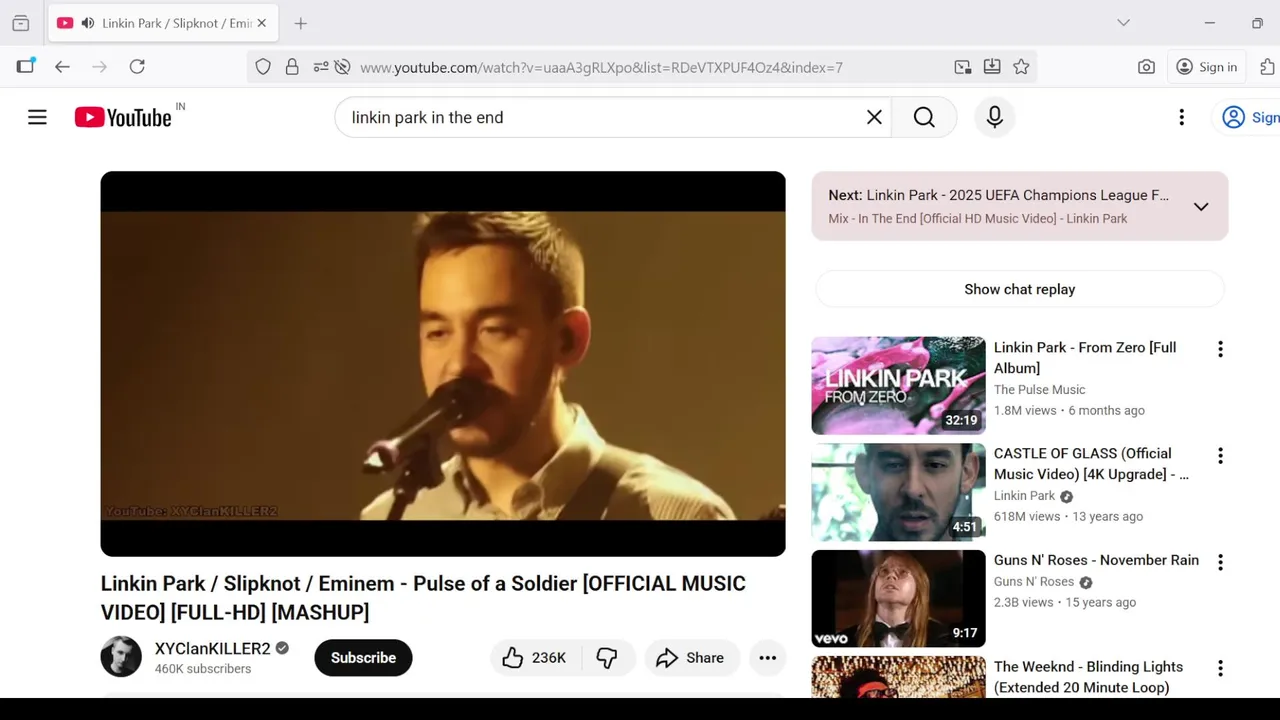Play November Rain thumbnail
Viewport: 1280px width, 720px height.
(898, 598)
